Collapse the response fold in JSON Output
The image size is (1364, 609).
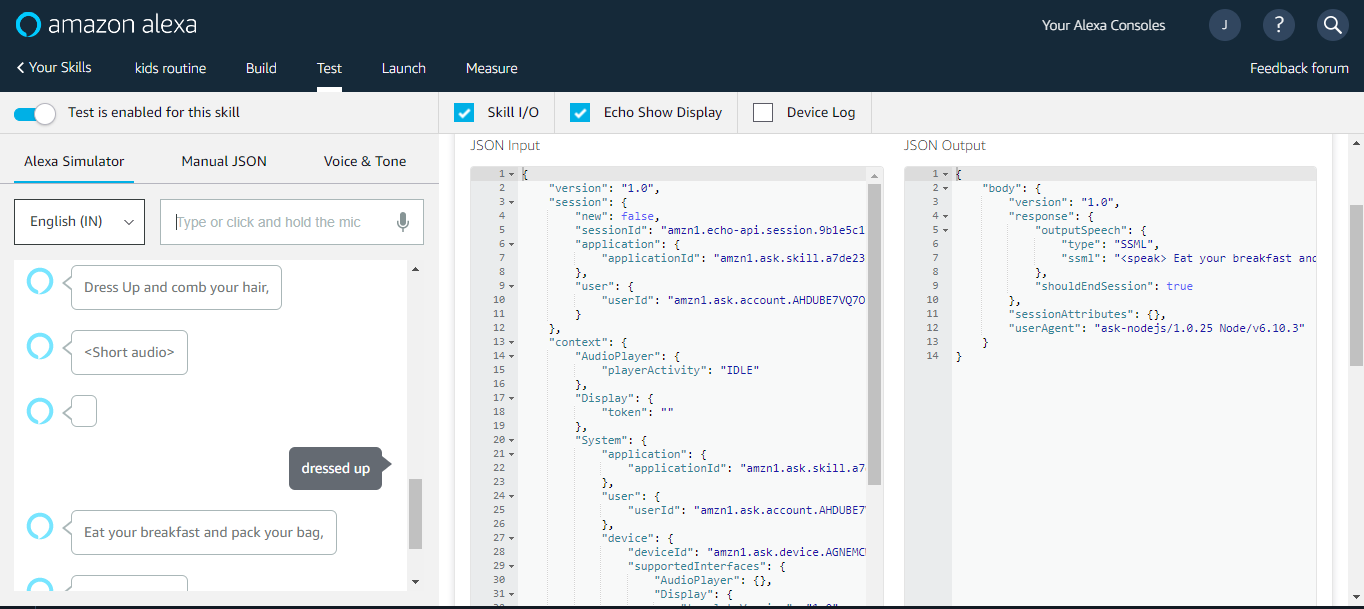pyautogui.click(x=946, y=216)
